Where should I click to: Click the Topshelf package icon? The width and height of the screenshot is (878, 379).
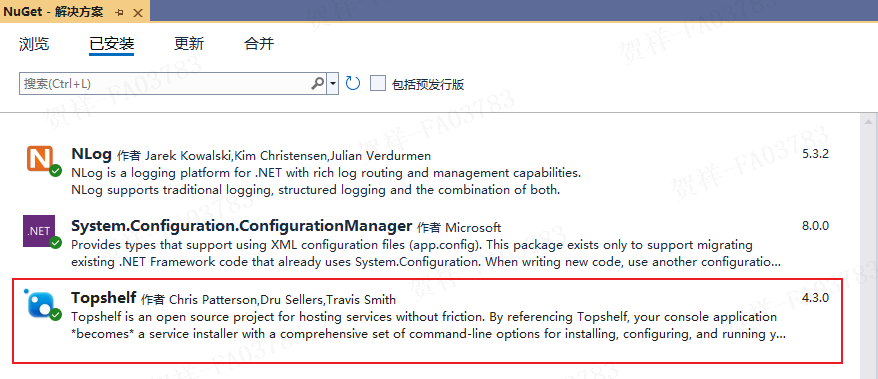pyautogui.click(x=40, y=303)
